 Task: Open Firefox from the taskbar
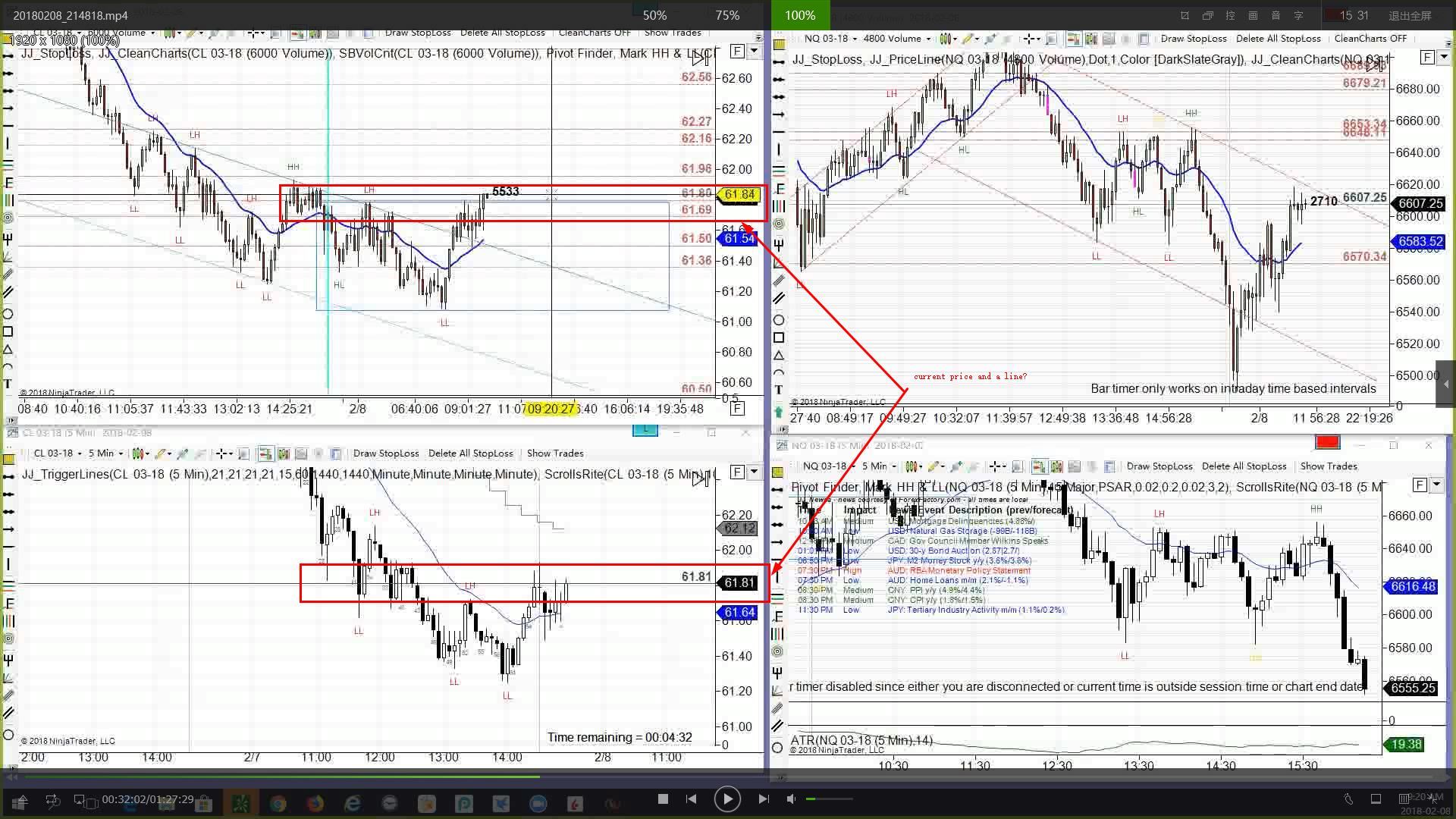click(x=315, y=803)
